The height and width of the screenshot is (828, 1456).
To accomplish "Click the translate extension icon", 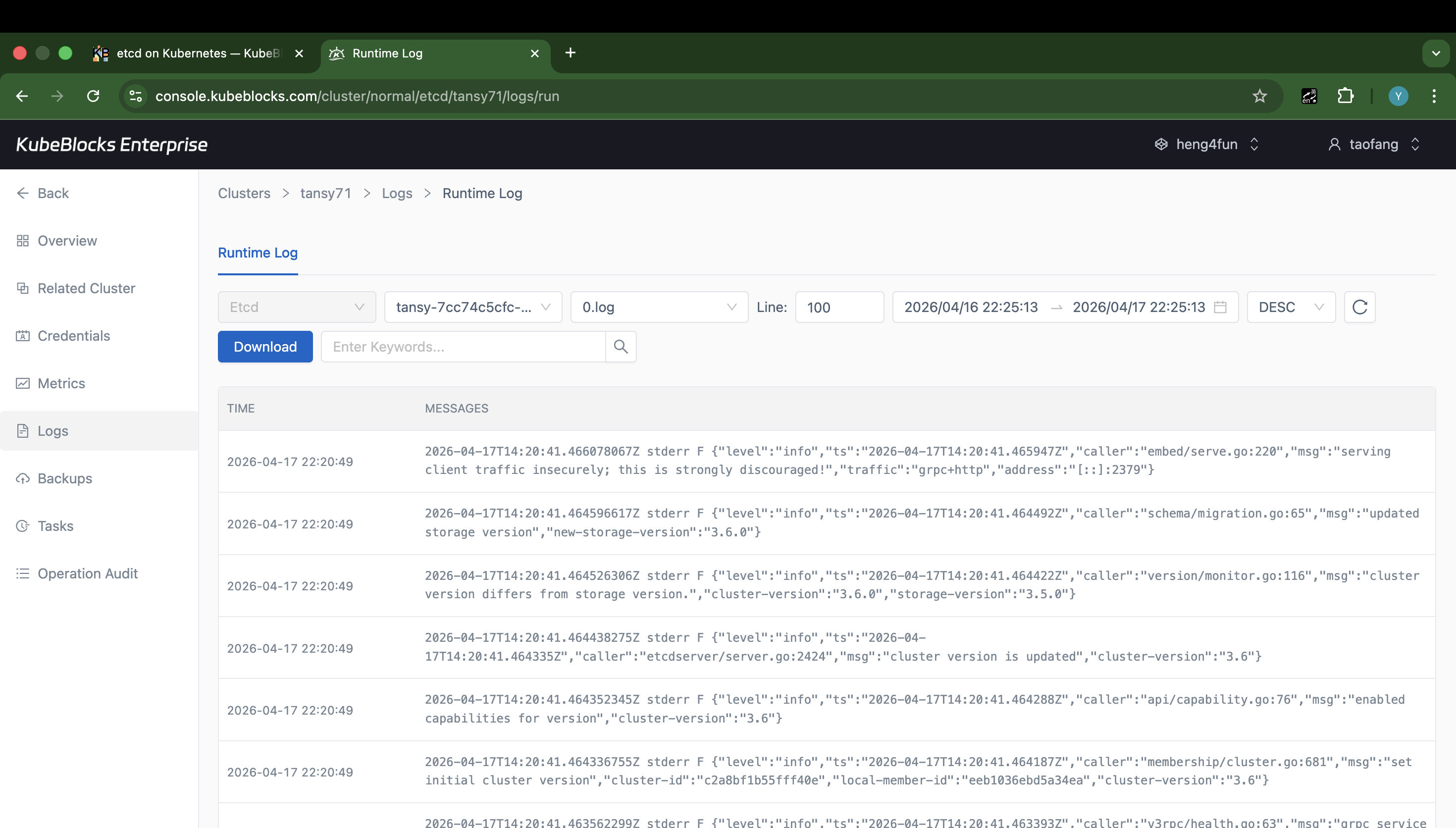I will pyautogui.click(x=1309, y=96).
